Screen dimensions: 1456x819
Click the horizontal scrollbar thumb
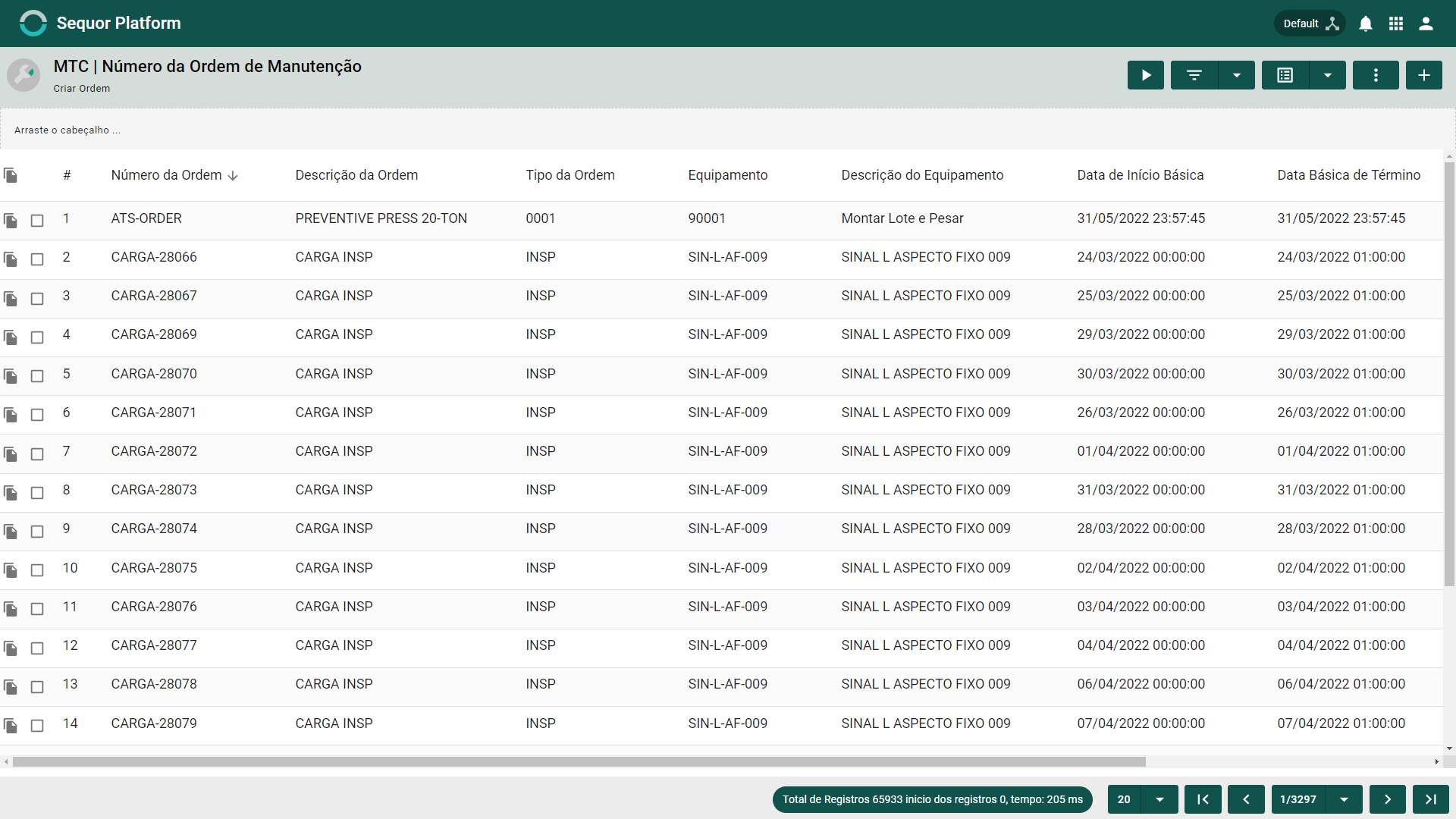tap(579, 761)
